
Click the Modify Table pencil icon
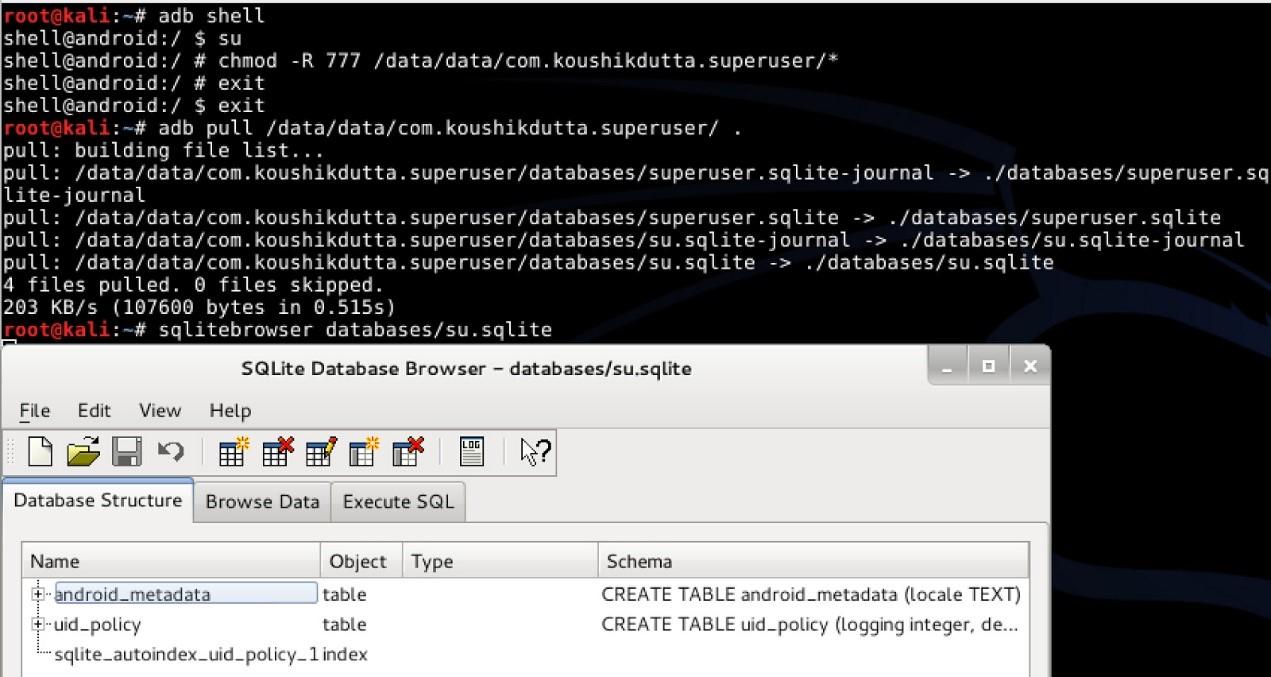(321, 452)
